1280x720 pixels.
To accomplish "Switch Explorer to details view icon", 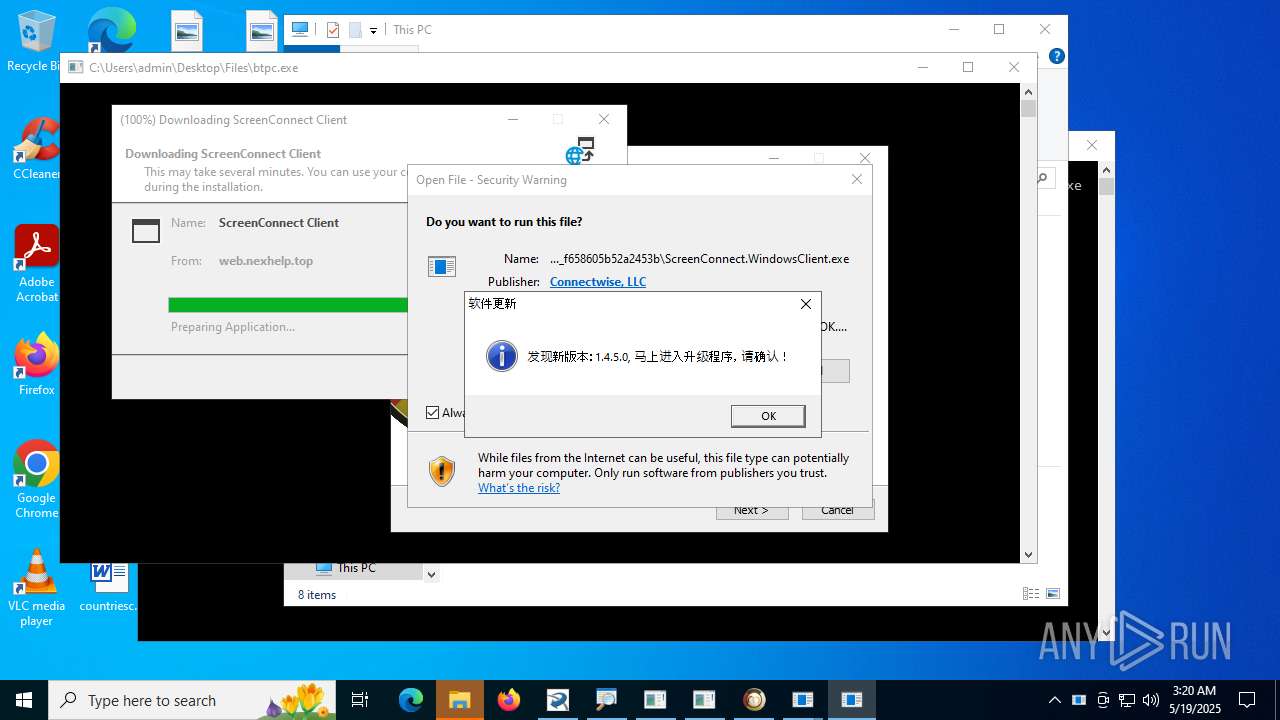I will tap(1031, 594).
